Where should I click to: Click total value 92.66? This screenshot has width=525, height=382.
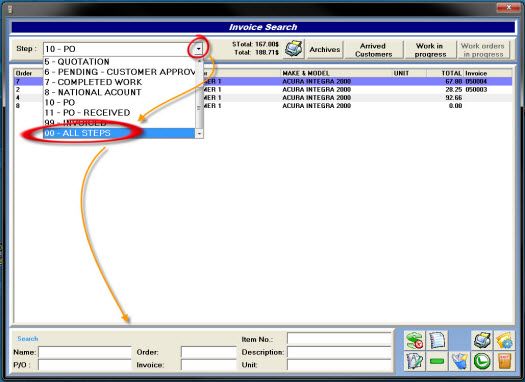[454, 98]
